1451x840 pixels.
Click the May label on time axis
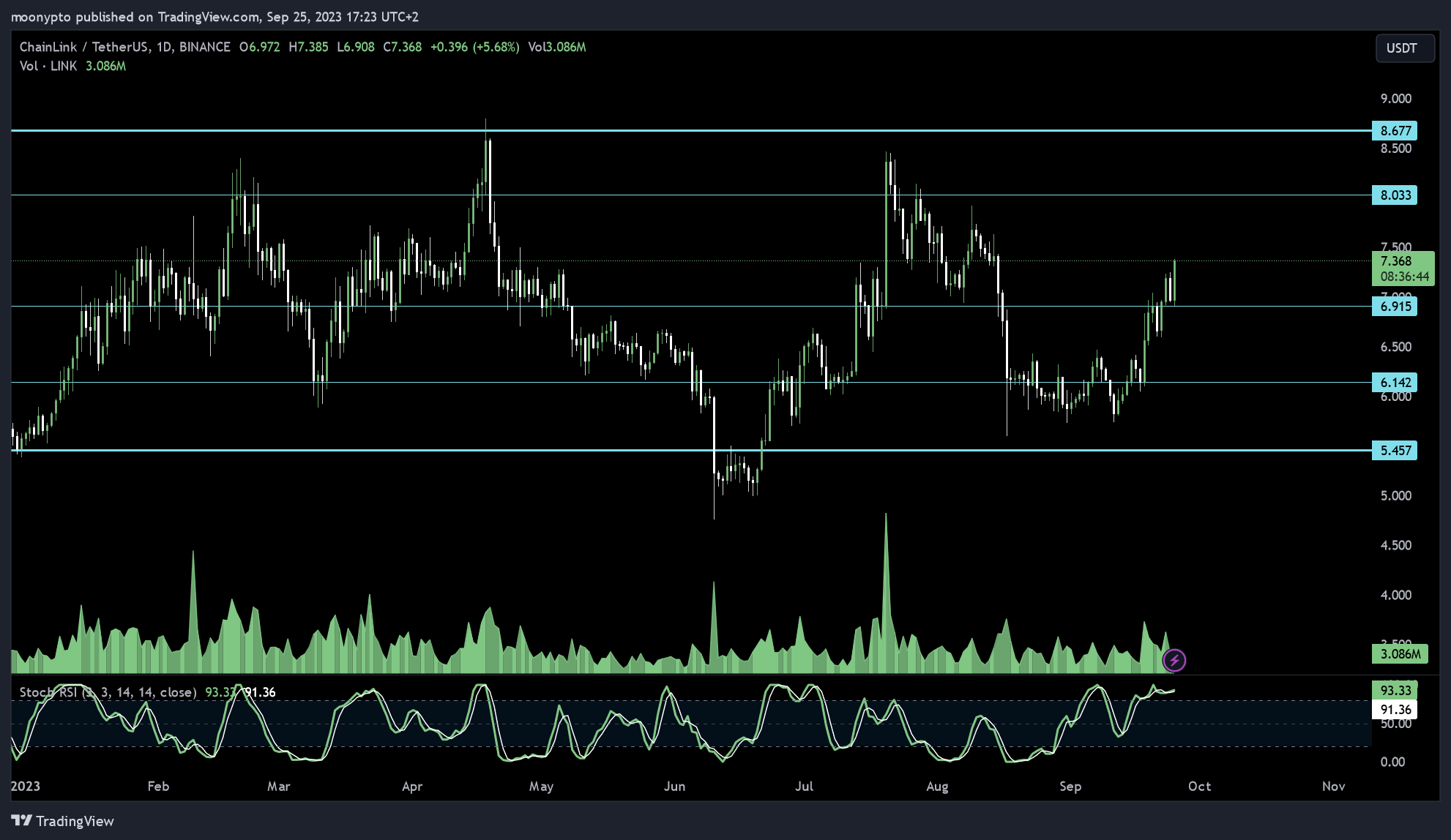541,787
